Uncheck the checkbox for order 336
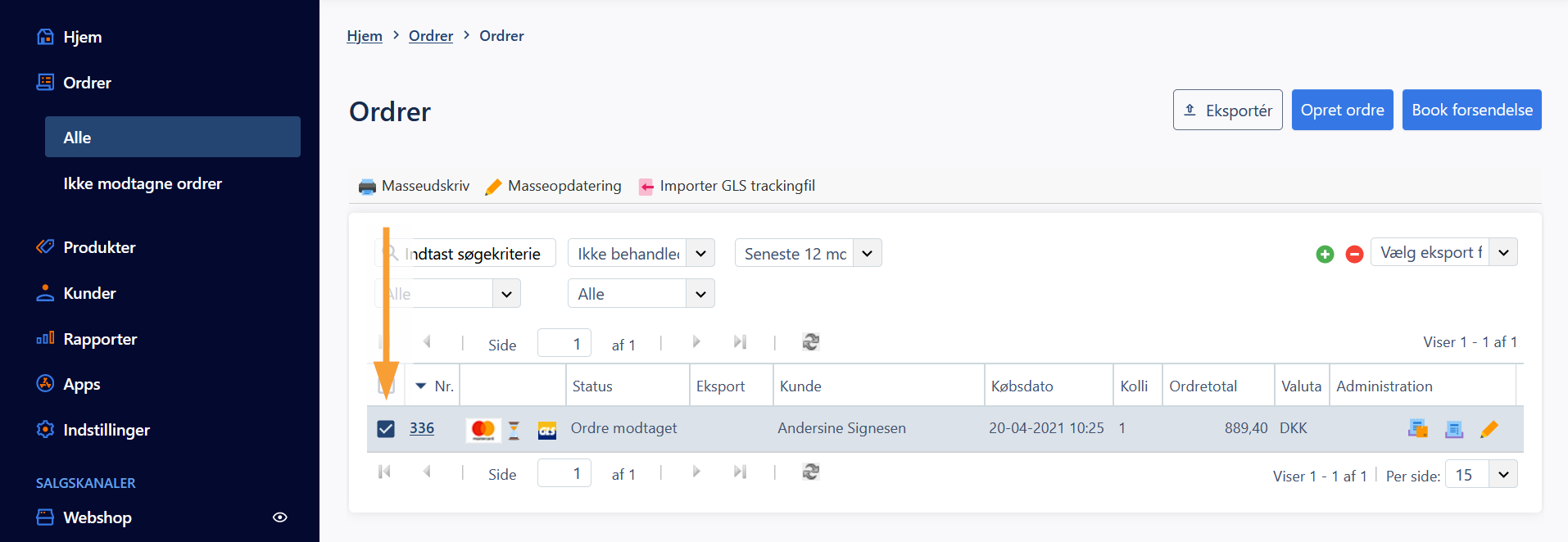The width and height of the screenshot is (1568, 542). click(386, 429)
